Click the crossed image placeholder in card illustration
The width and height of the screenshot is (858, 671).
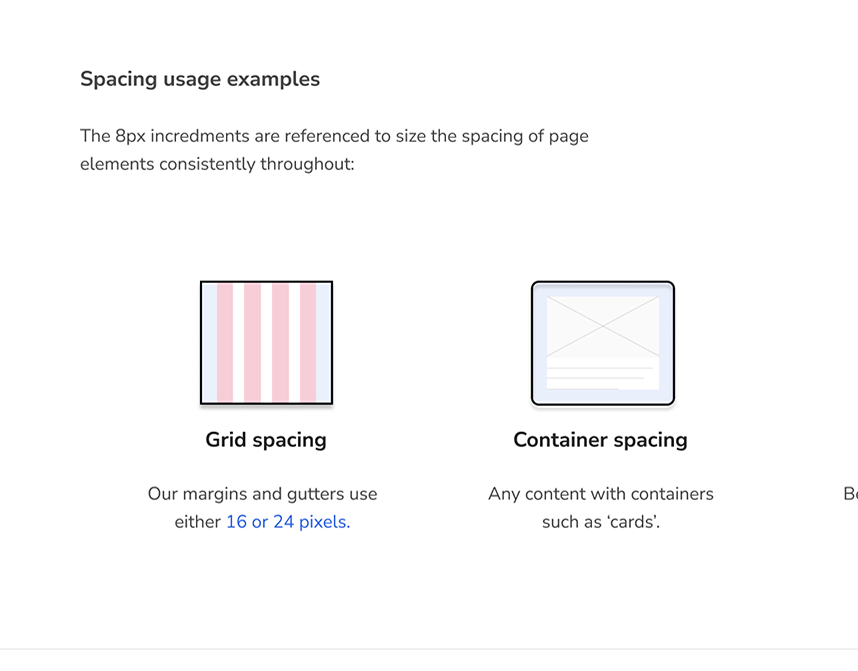pyautogui.click(x=602, y=326)
